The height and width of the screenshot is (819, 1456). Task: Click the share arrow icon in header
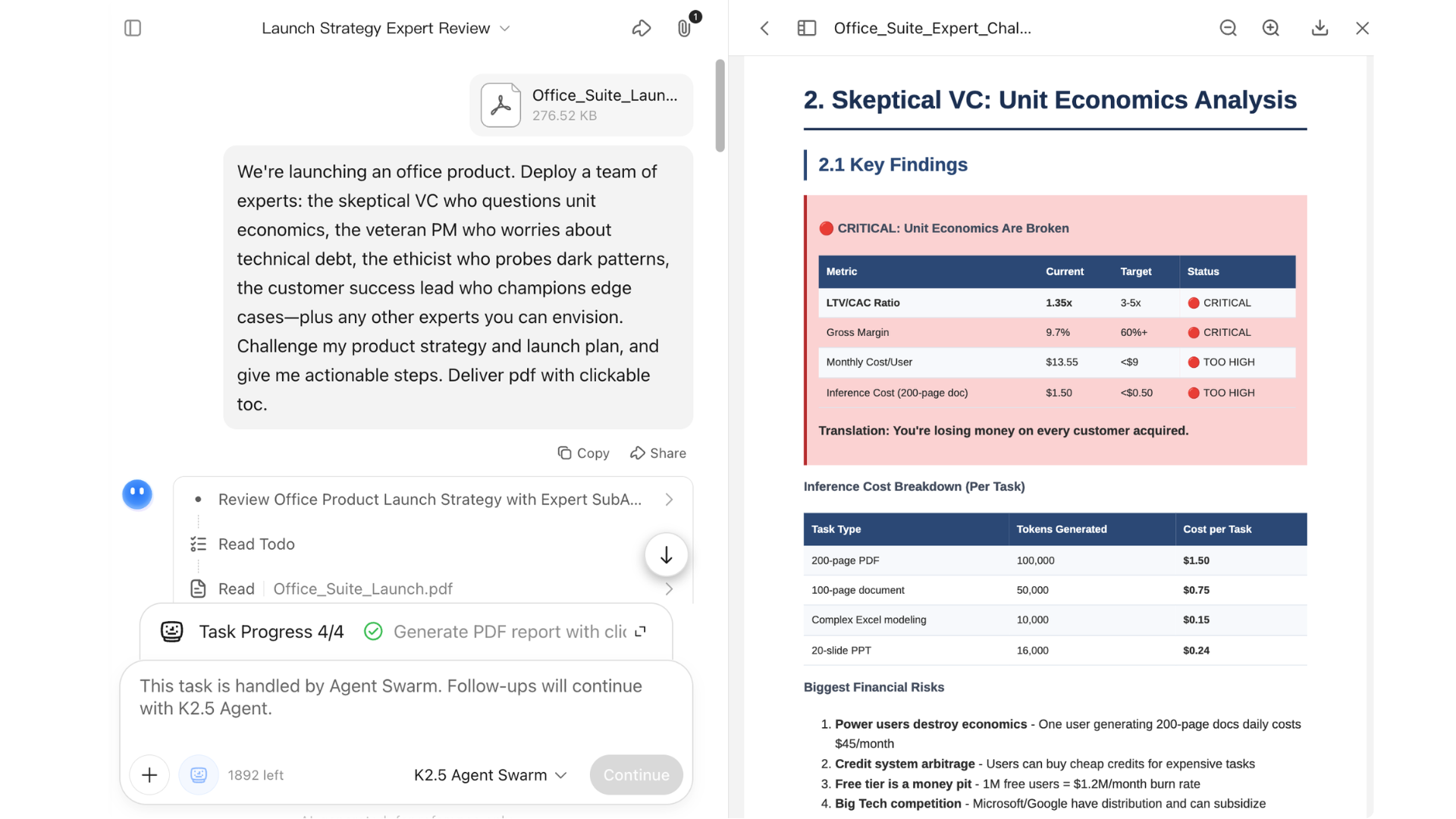point(642,28)
